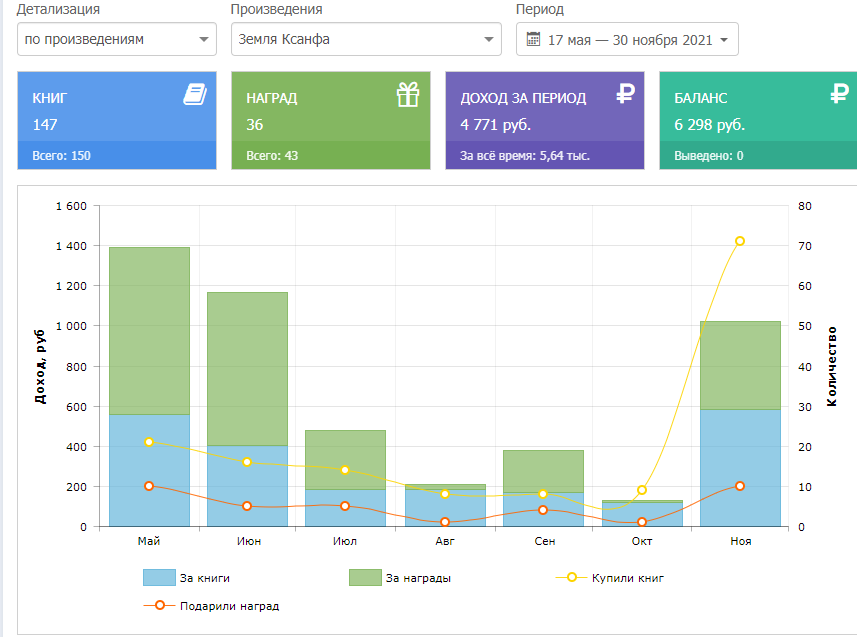Click ruble icon on Доход за период card

[x=625, y=95]
